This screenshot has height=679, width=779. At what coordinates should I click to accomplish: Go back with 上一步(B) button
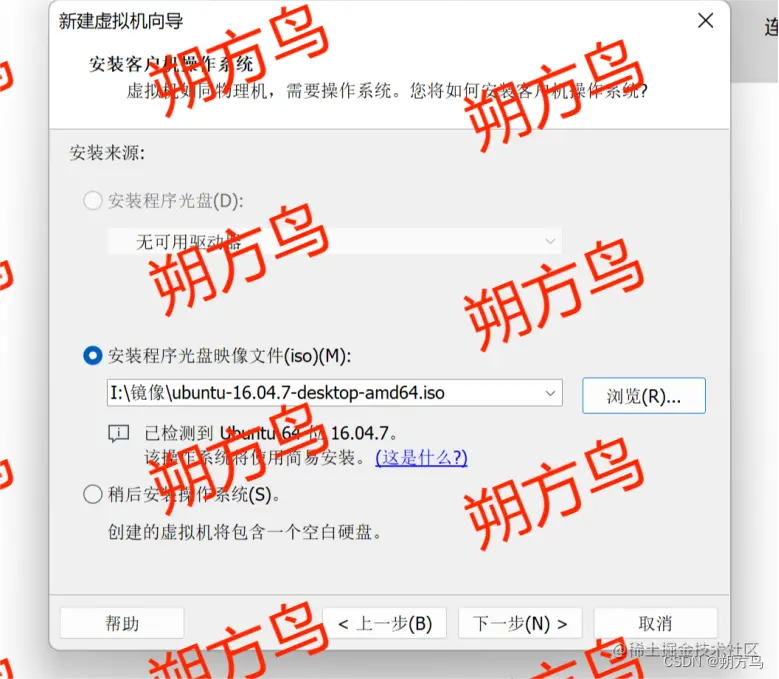tap(385, 623)
